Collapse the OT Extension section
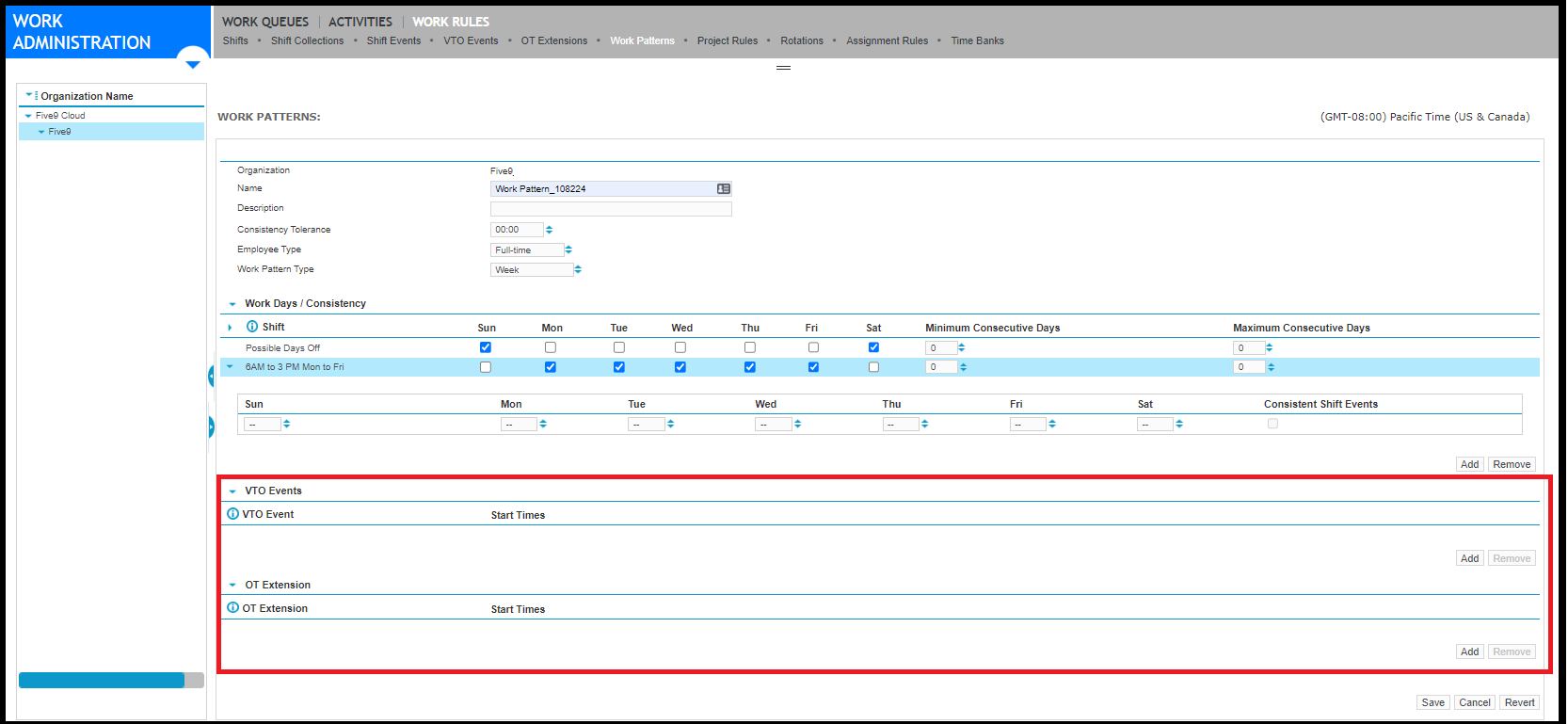 coord(232,586)
